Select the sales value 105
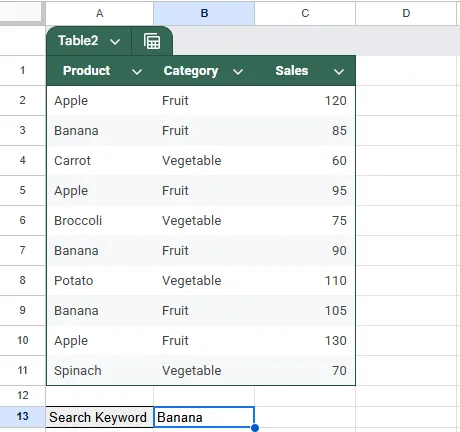 pyautogui.click(x=305, y=311)
